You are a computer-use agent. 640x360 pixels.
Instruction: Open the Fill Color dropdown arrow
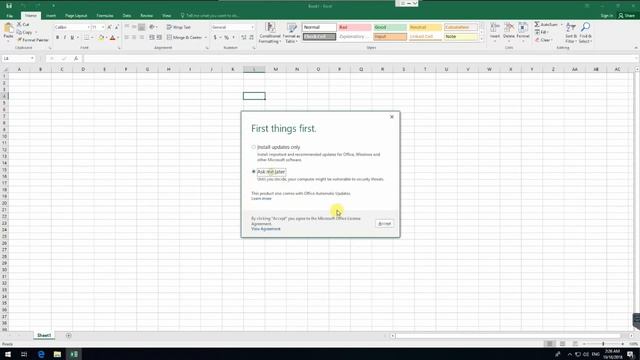[107, 38]
